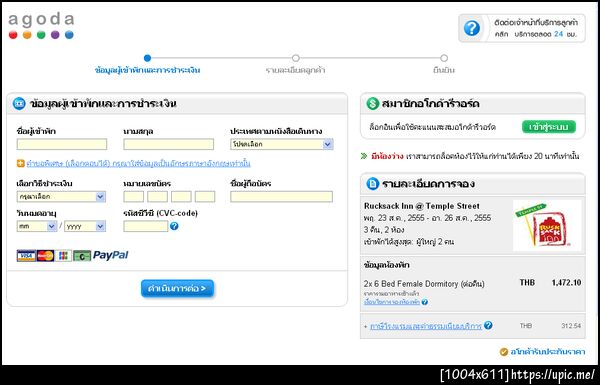The width and height of the screenshot is (600, 385).
Task: Expand special requests plus icon
Action: pyautogui.click(x=21, y=163)
